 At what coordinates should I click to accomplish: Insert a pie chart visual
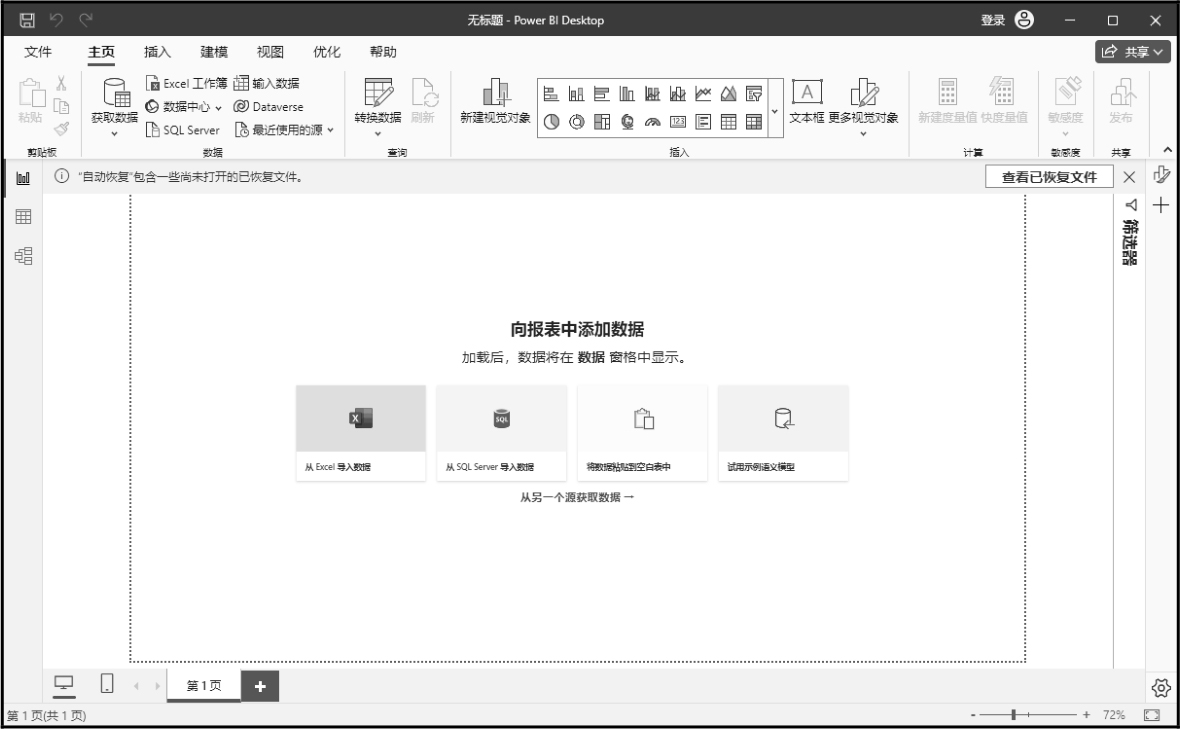(551, 121)
